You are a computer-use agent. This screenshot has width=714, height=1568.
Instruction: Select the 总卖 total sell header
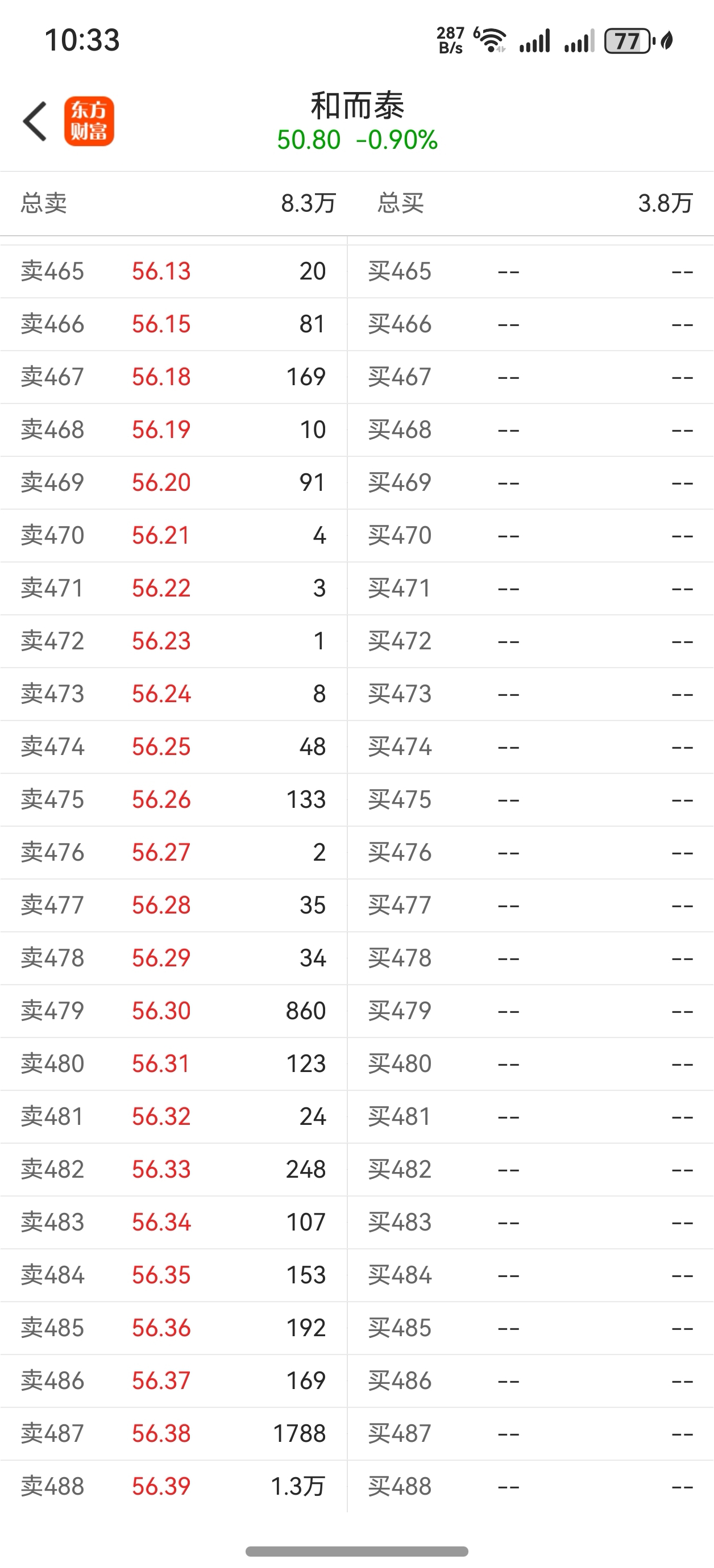pos(44,203)
